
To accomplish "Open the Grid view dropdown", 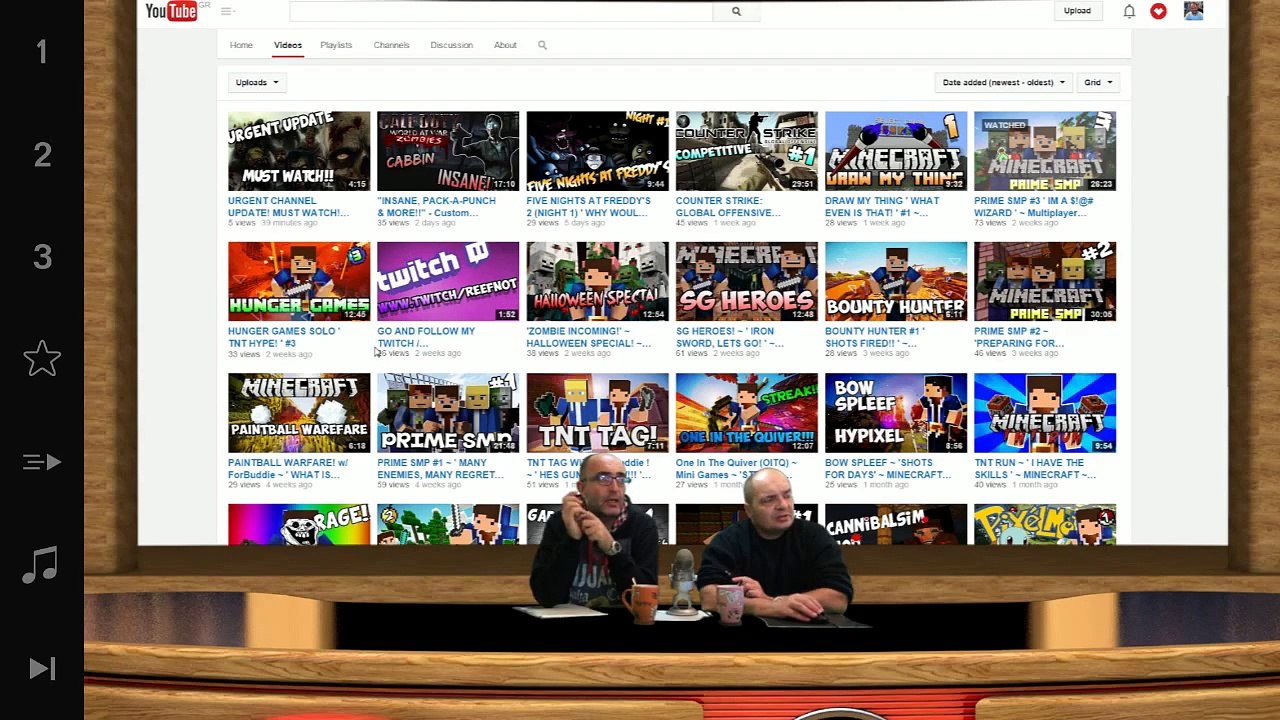I will pyautogui.click(x=1098, y=82).
